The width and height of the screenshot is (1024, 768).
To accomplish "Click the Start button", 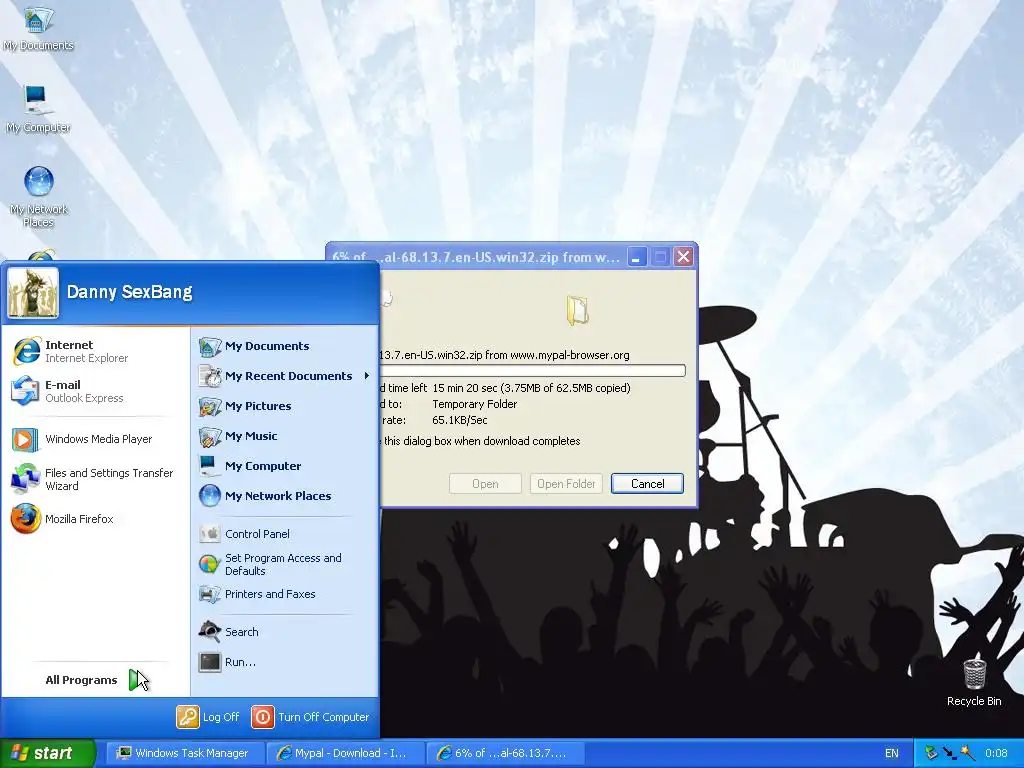I will pos(47,753).
